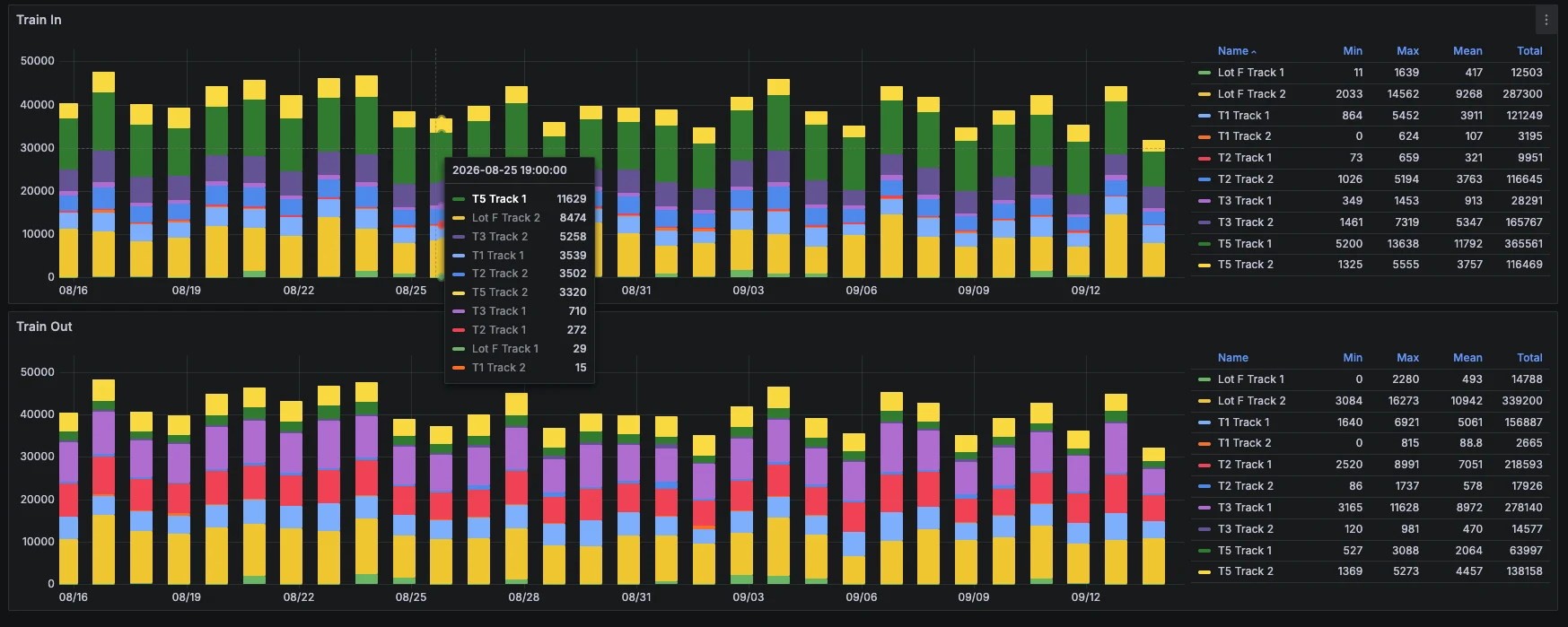This screenshot has height=627, width=1568.
Task: Click T2 Track 1 color swatch in Train Out legend
Action: (1204, 465)
